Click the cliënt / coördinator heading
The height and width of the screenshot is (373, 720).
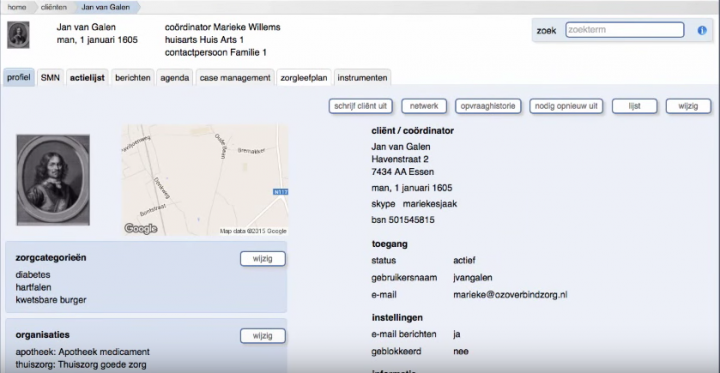click(x=412, y=131)
